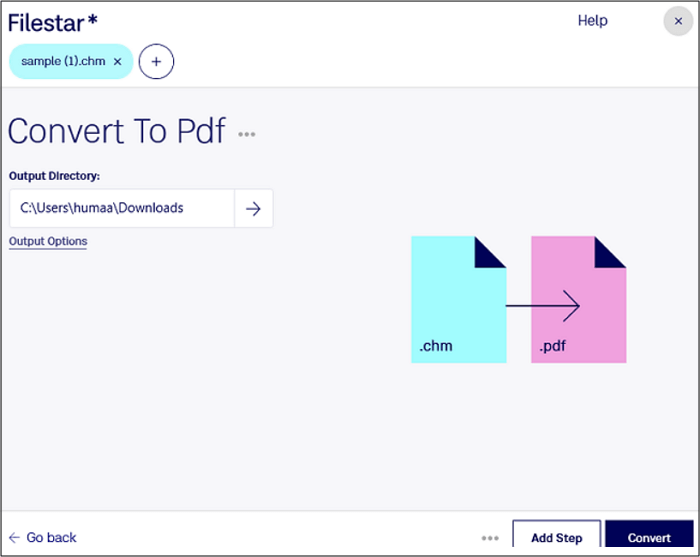Start conversion with the Convert button
The width and height of the screenshot is (700, 557).
(649, 535)
